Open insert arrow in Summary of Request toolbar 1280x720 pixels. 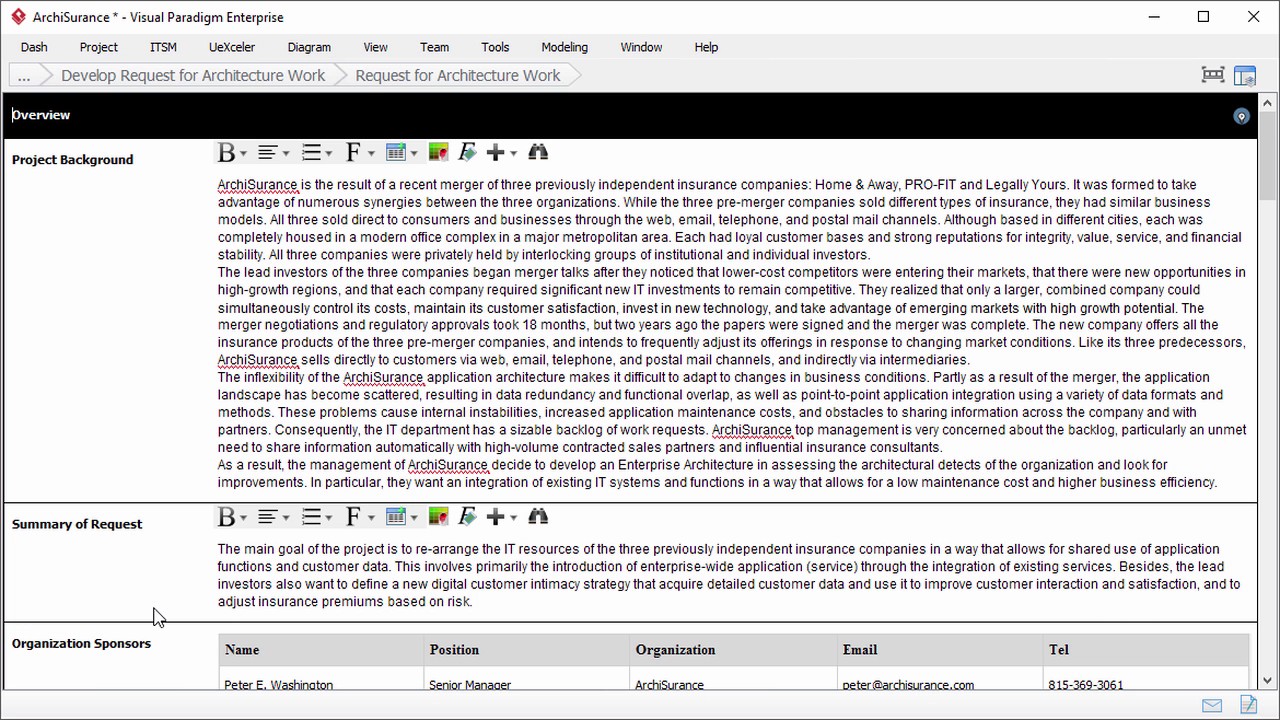tap(513, 518)
